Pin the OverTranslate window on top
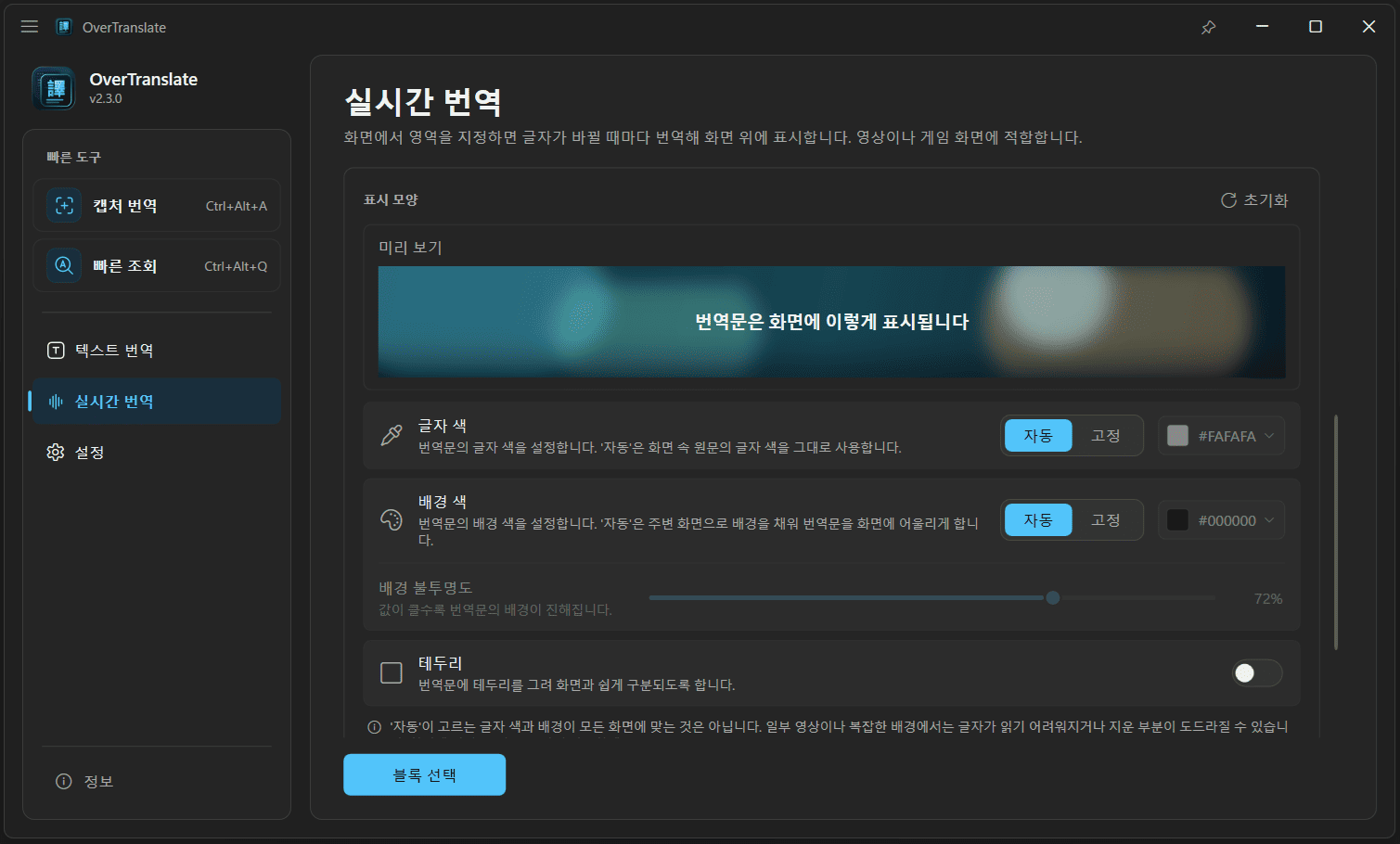 point(1208,27)
